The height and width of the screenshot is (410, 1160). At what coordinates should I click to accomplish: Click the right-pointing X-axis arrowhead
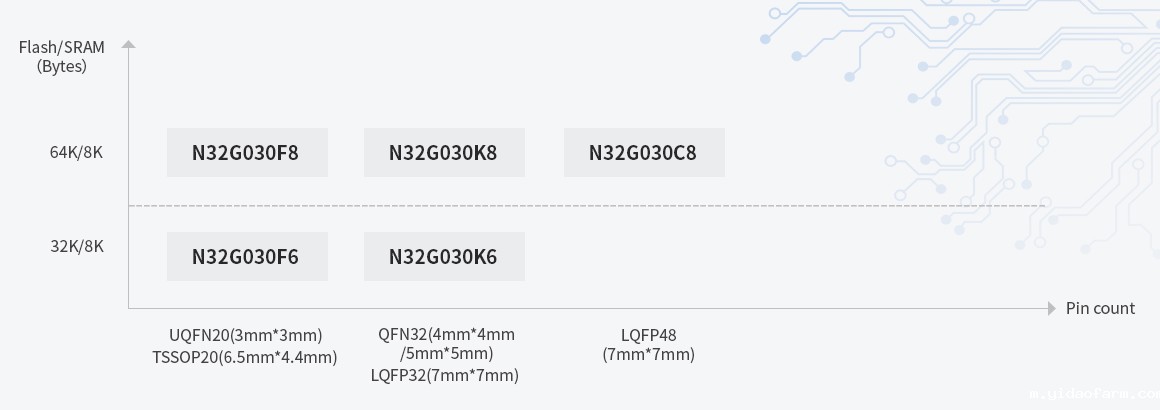1051,308
